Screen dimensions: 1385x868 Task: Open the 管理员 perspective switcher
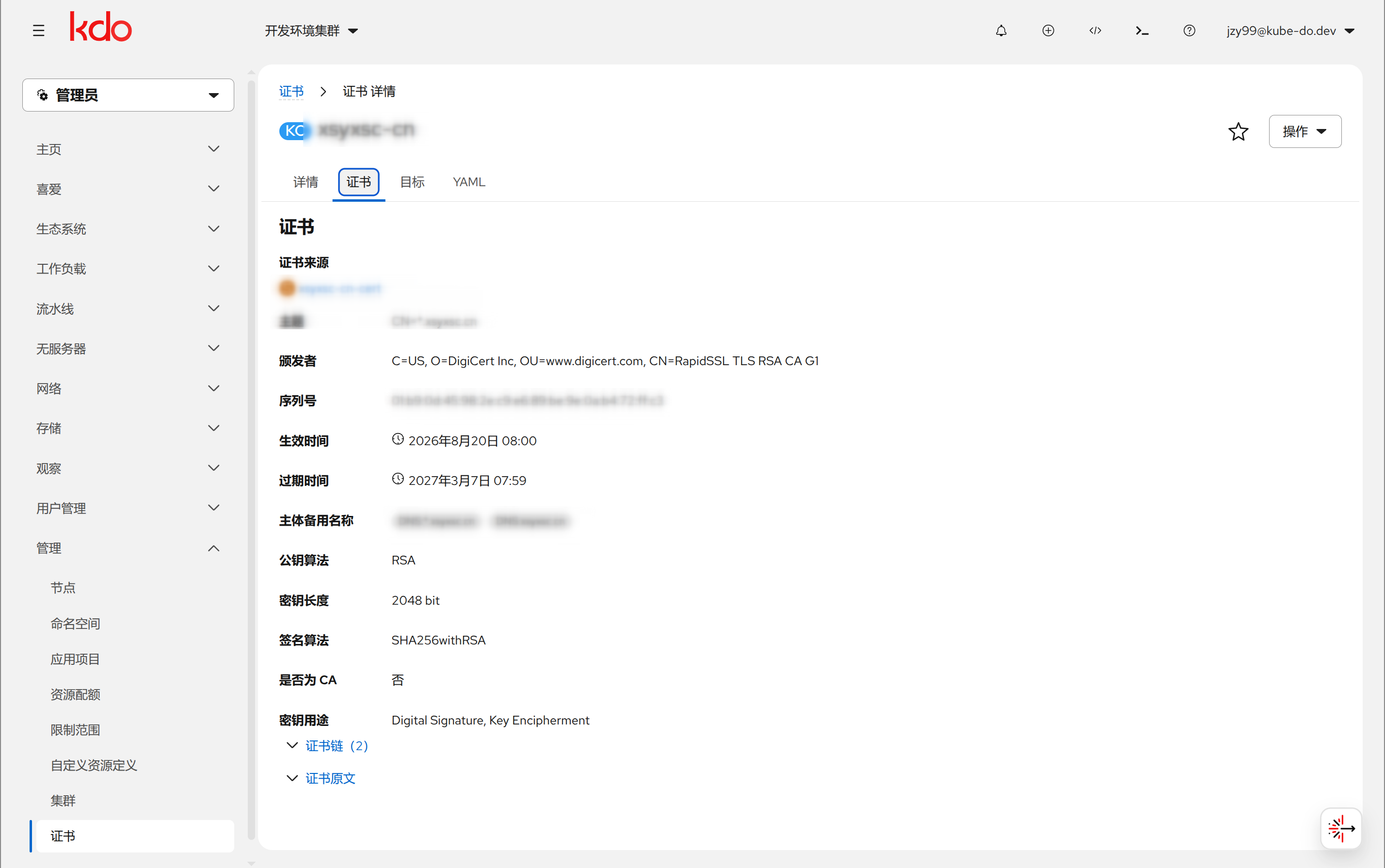click(x=128, y=96)
